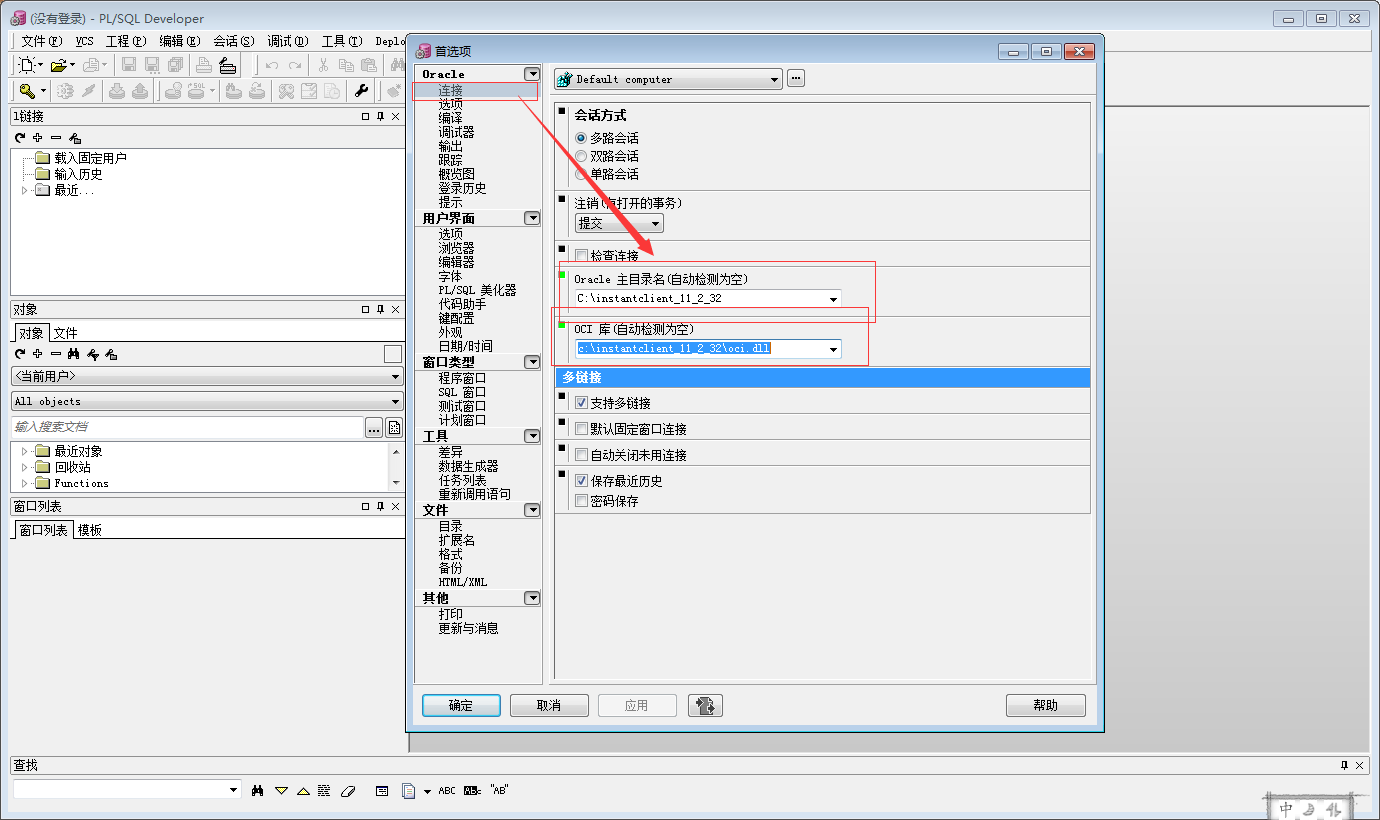Viewport: 1380px width, 820px height.
Task: Click the folder filter icon in the connections panel
Action: [x=75, y=138]
